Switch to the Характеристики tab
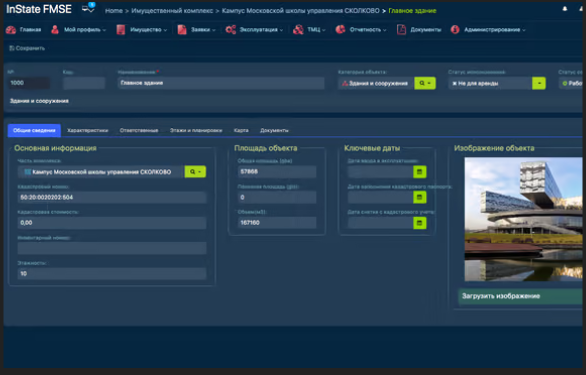The width and height of the screenshot is (586, 375). (x=88, y=130)
